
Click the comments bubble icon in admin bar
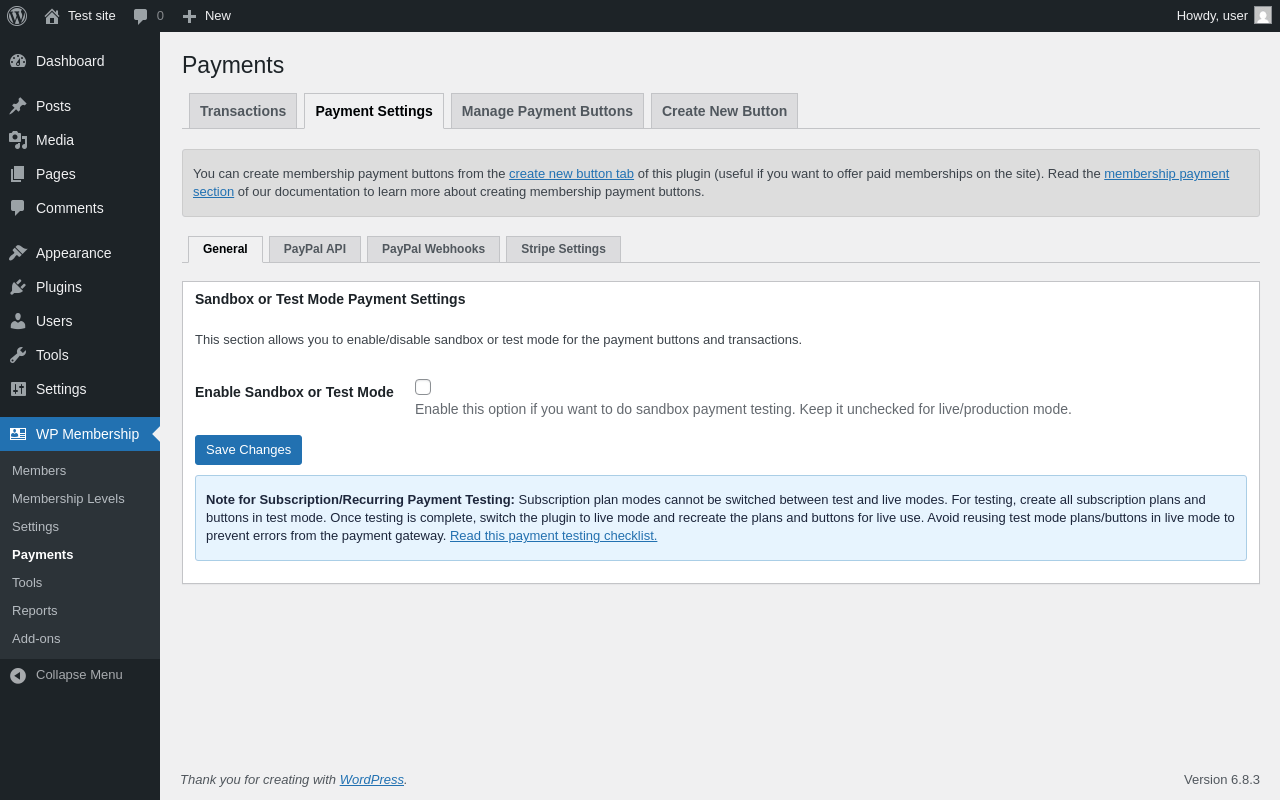[141, 16]
